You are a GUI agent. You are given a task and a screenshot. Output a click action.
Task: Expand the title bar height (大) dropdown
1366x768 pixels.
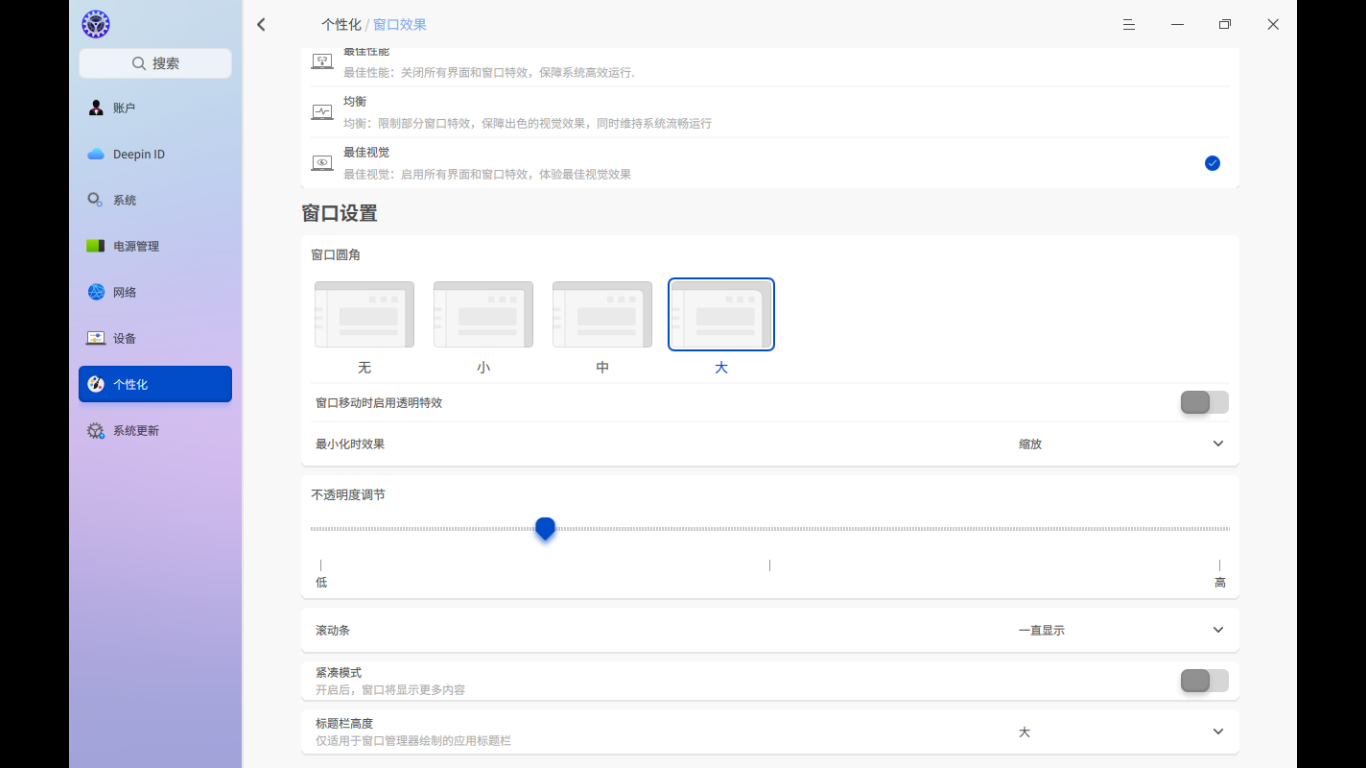point(1121,732)
